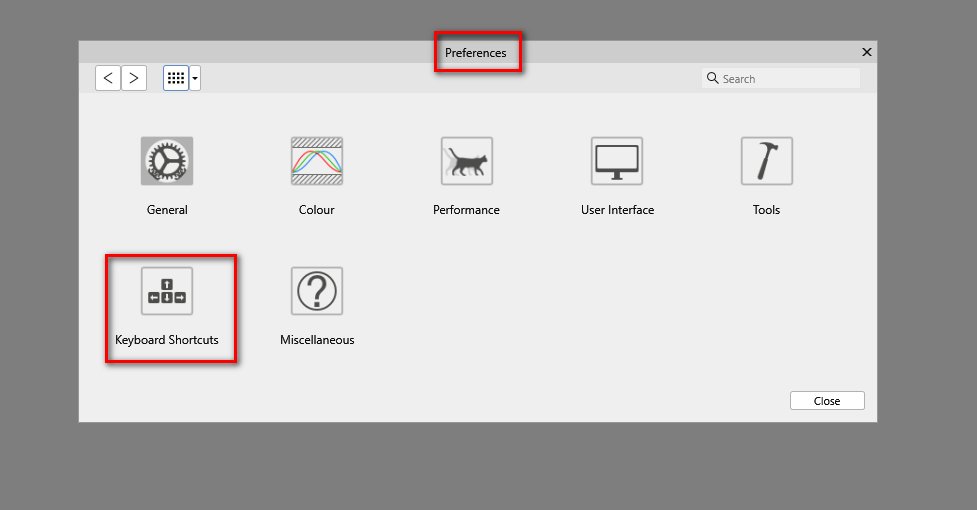
Task: Click the magnifier icon in Search
Action: pos(712,78)
